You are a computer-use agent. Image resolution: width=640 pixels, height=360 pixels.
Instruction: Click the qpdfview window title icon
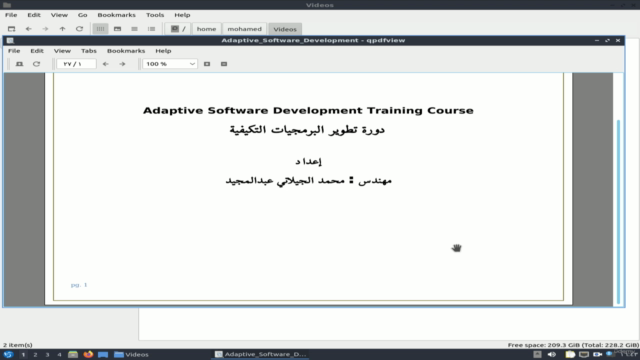pyautogui.click(x=10, y=40)
